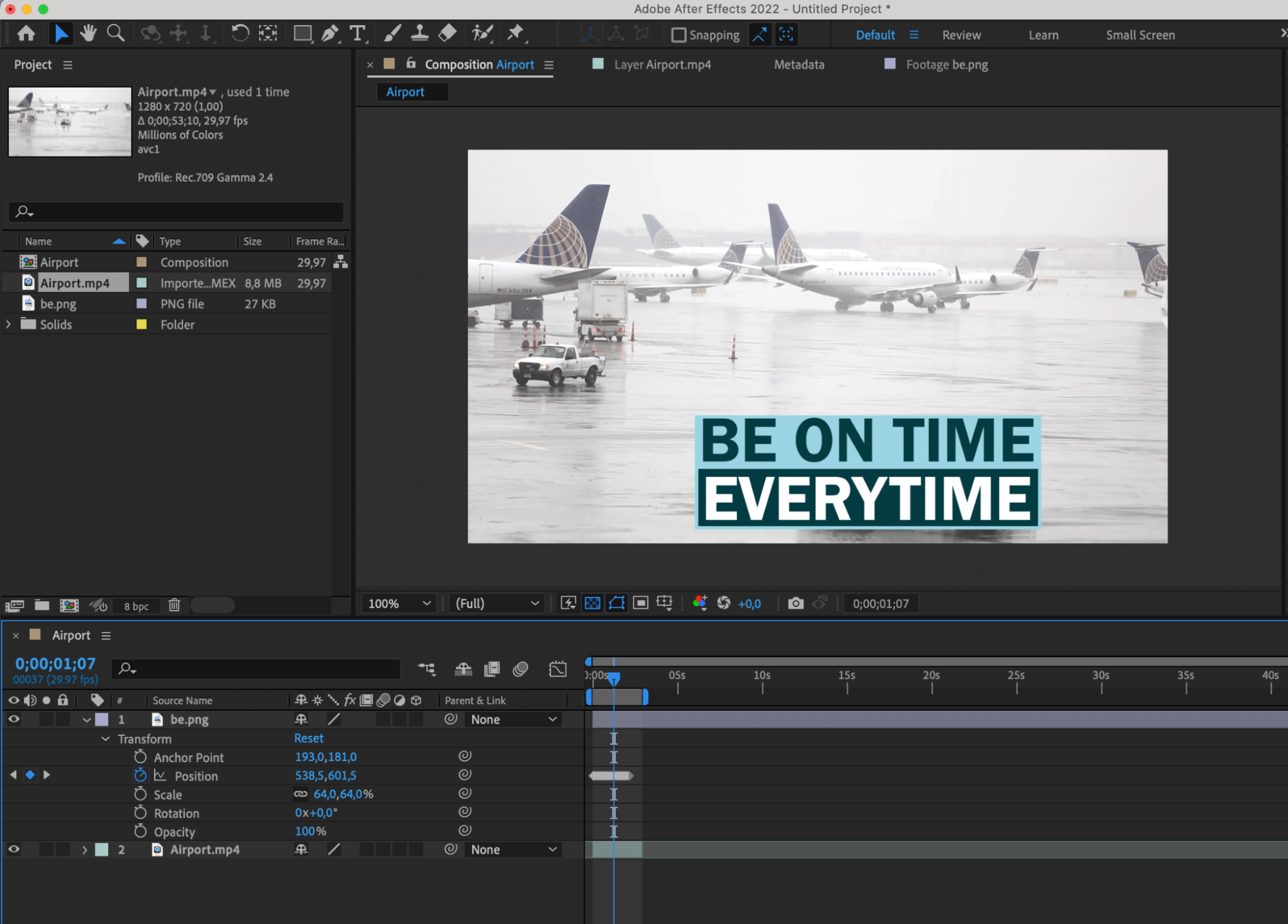The height and width of the screenshot is (924, 1288).
Task: Open the Footage be.png tab
Action: pyautogui.click(x=946, y=64)
